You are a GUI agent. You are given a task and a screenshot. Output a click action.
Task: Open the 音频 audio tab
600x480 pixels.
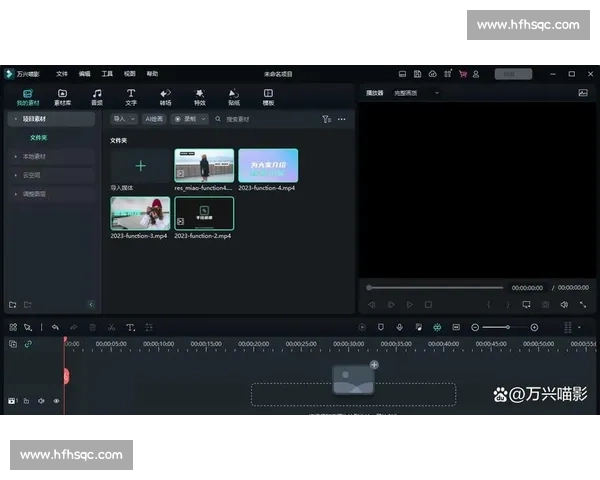(x=97, y=97)
